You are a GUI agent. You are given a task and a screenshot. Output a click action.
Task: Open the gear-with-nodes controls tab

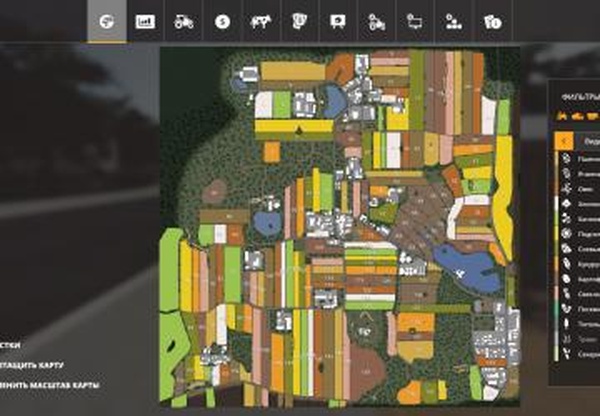(x=453, y=21)
